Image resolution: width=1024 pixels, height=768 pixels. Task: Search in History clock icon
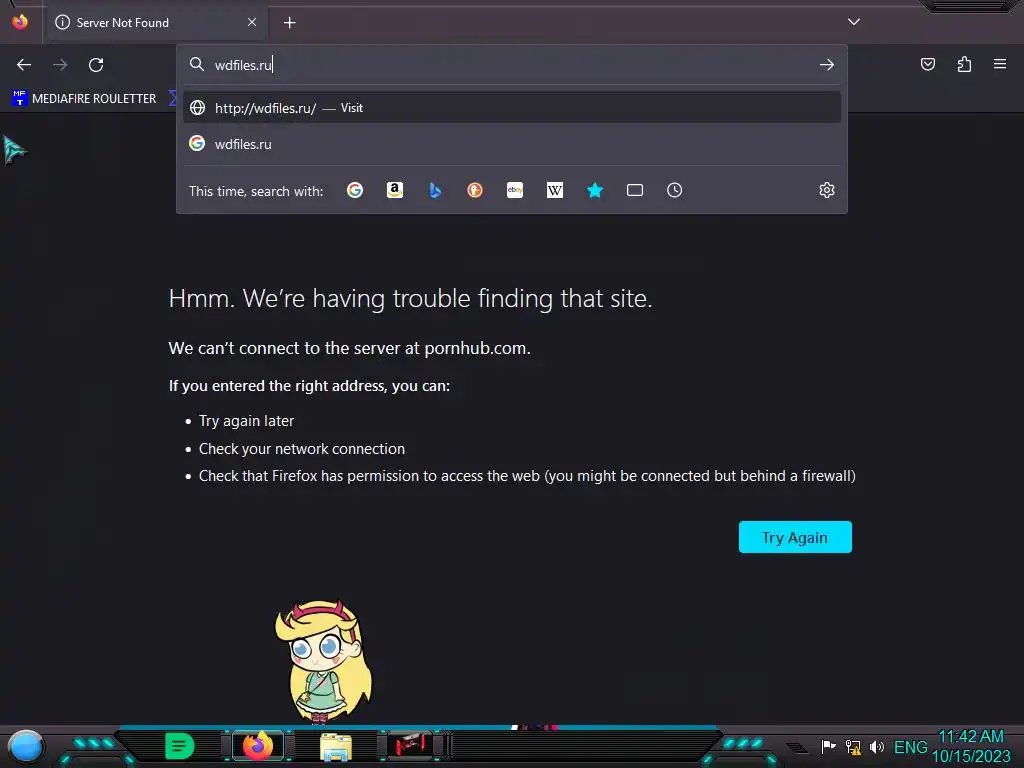click(x=675, y=190)
